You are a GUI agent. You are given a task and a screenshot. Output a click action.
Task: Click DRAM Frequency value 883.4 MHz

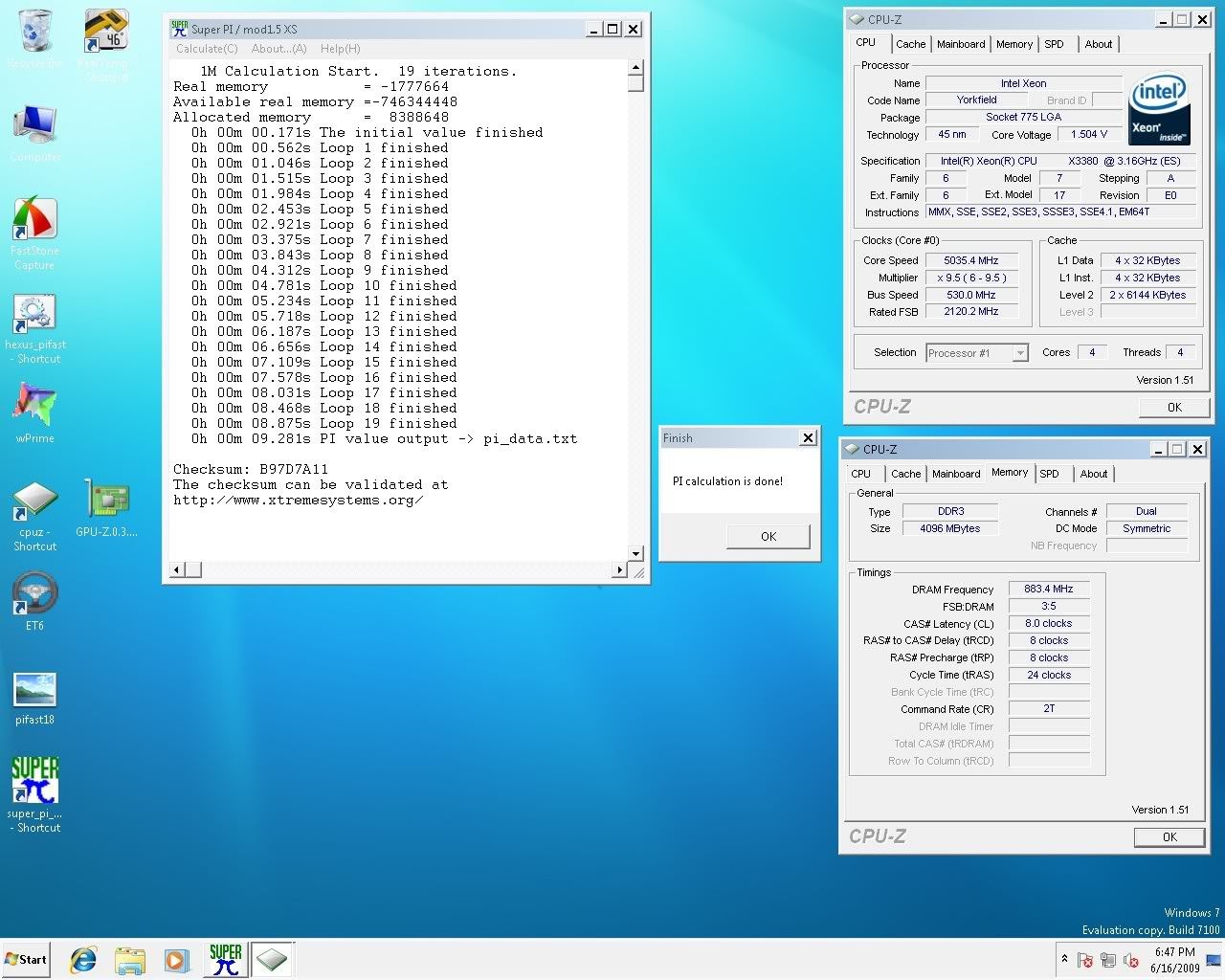coord(1049,589)
